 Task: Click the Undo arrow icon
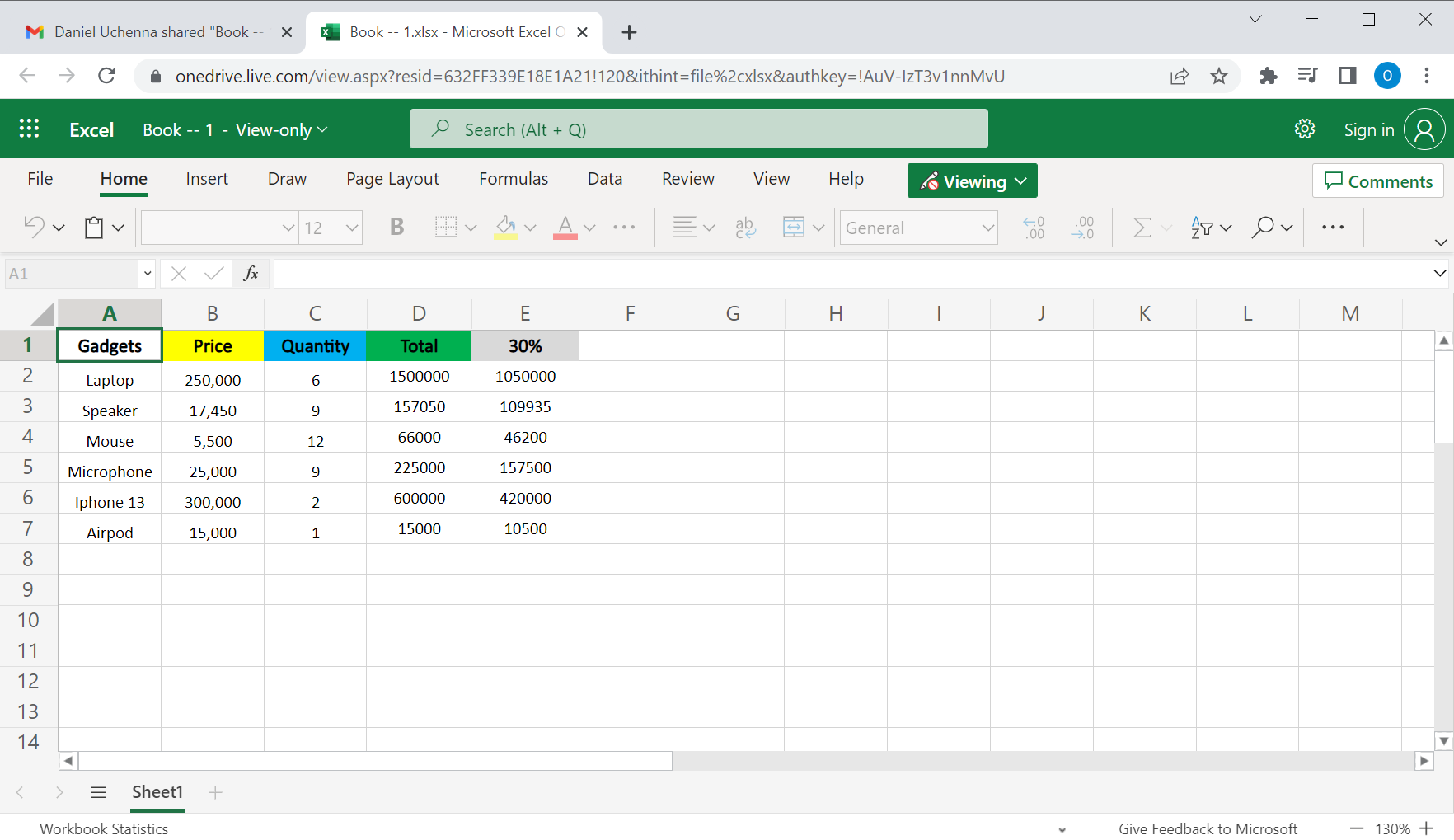(34, 228)
